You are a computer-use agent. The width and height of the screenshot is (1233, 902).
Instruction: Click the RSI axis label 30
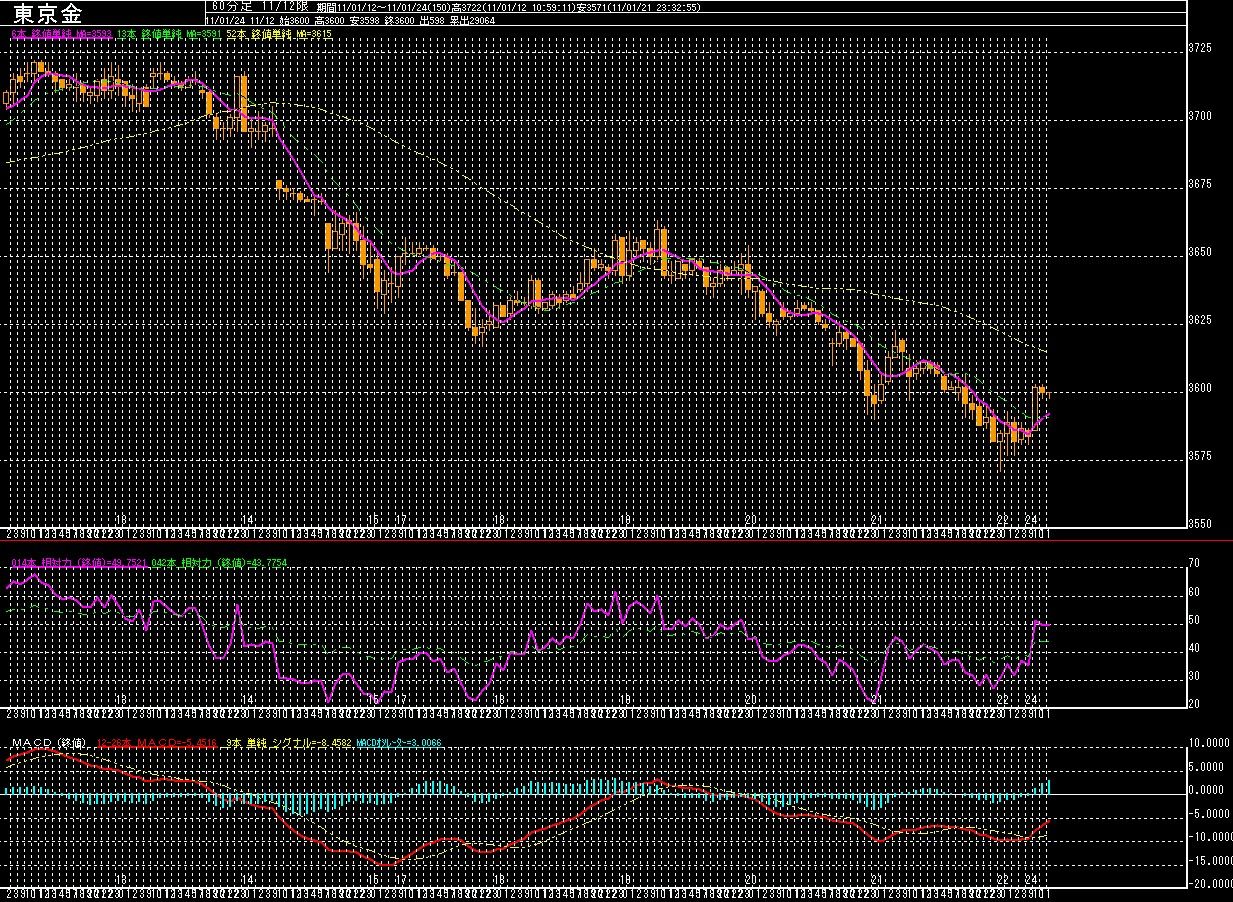point(1193,676)
